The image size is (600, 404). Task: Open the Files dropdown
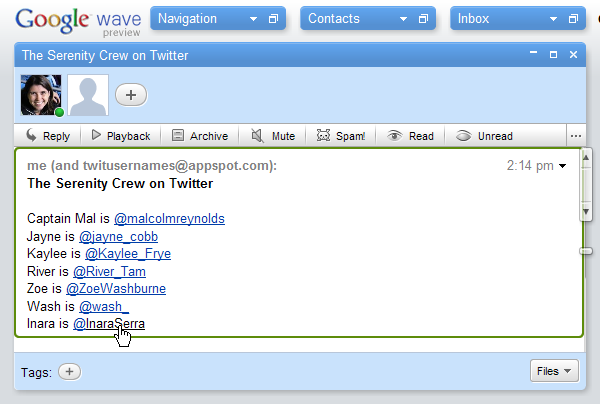click(554, 371)
